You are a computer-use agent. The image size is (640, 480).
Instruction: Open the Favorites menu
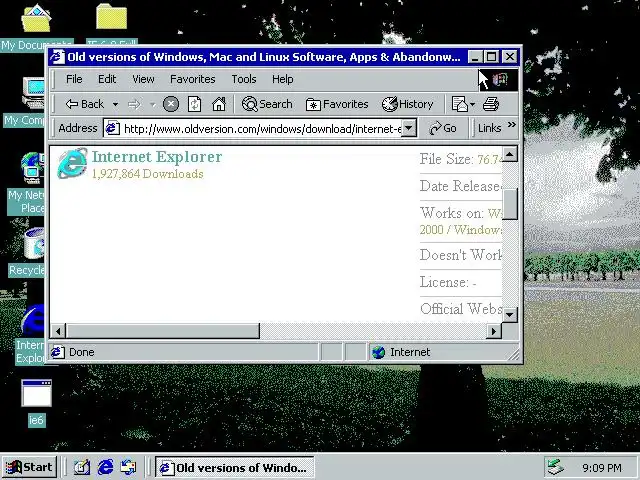click(193, 79)
